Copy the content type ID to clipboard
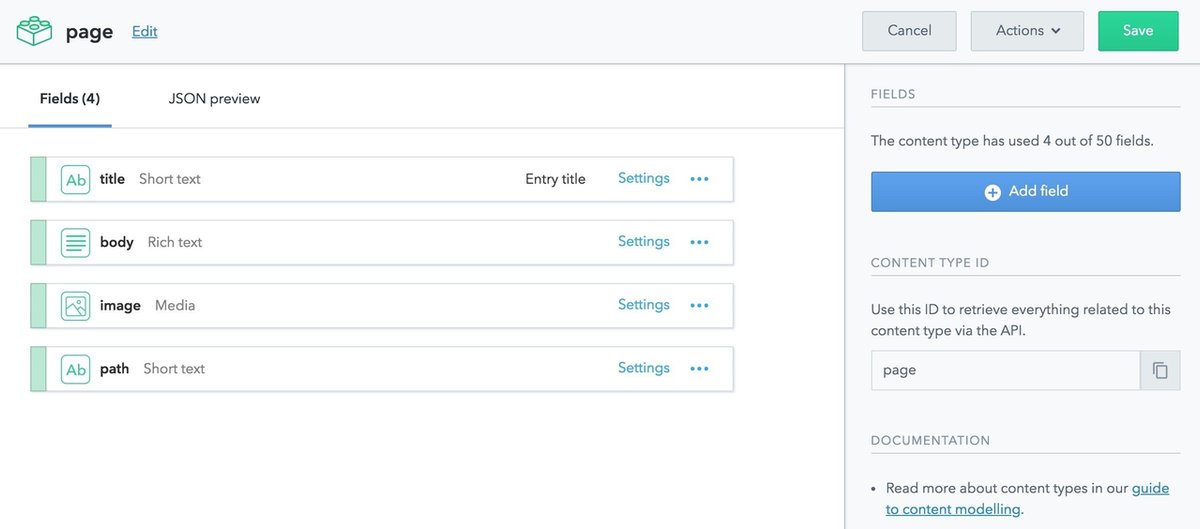This screenshot has width=1200, height=529. (x=1160, y=370)
